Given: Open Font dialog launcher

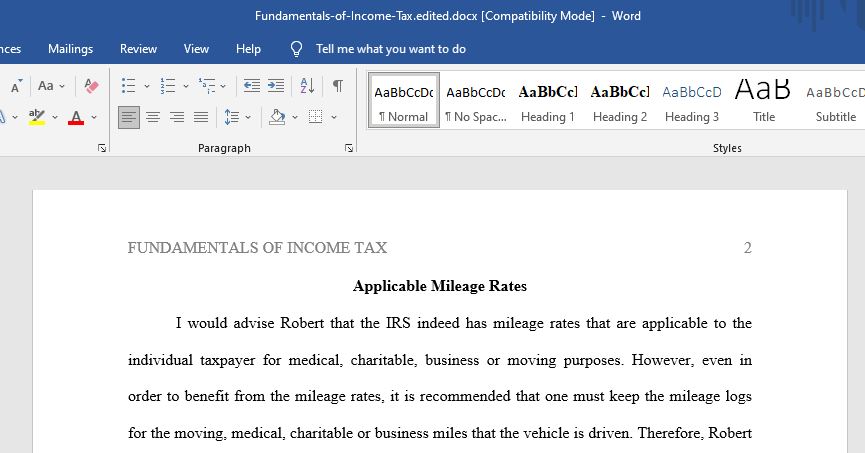Looking at the screenshot, I should coord(102,148).
